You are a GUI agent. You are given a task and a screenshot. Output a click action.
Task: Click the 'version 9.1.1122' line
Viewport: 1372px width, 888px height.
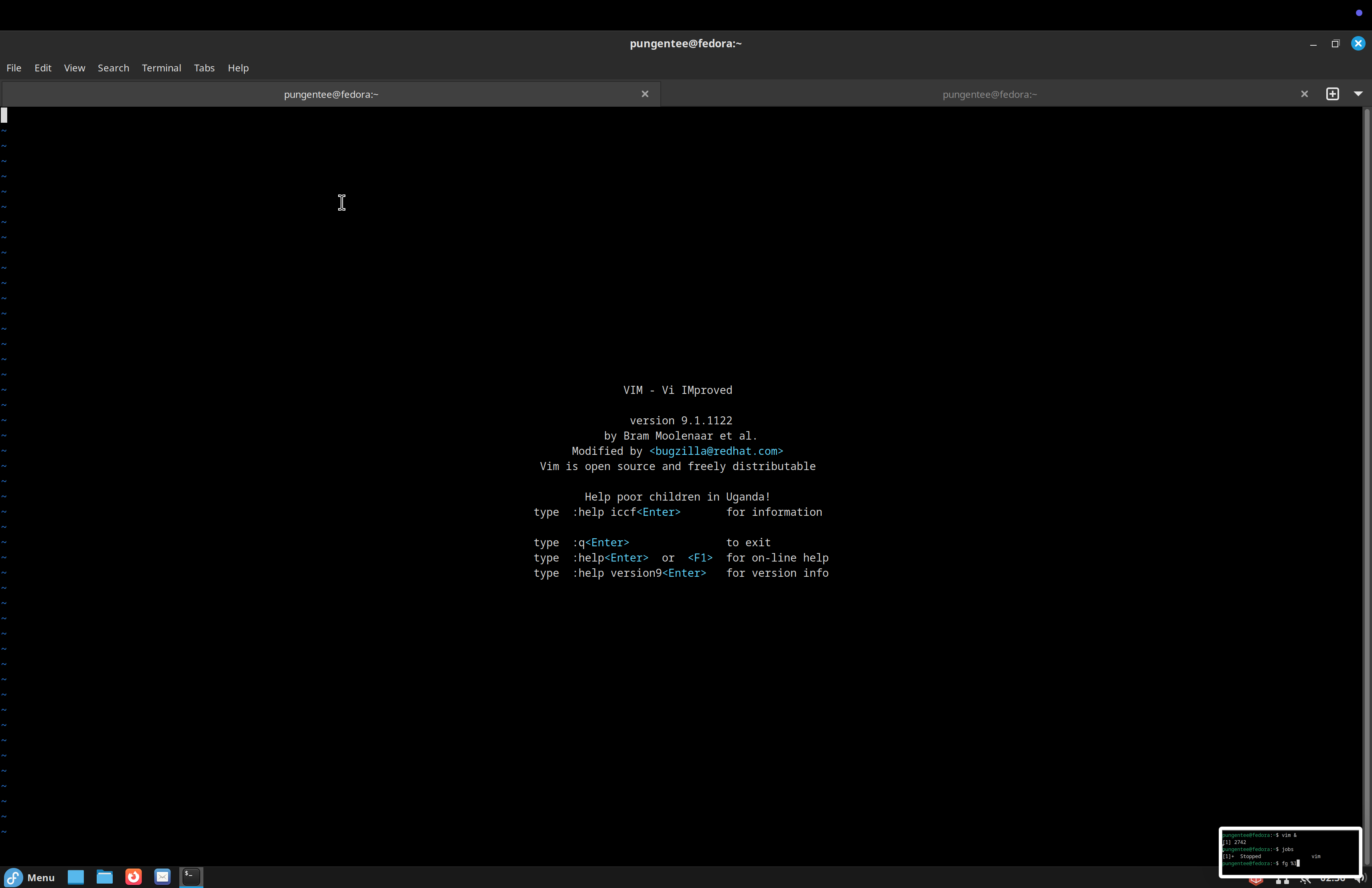point(681,421)
